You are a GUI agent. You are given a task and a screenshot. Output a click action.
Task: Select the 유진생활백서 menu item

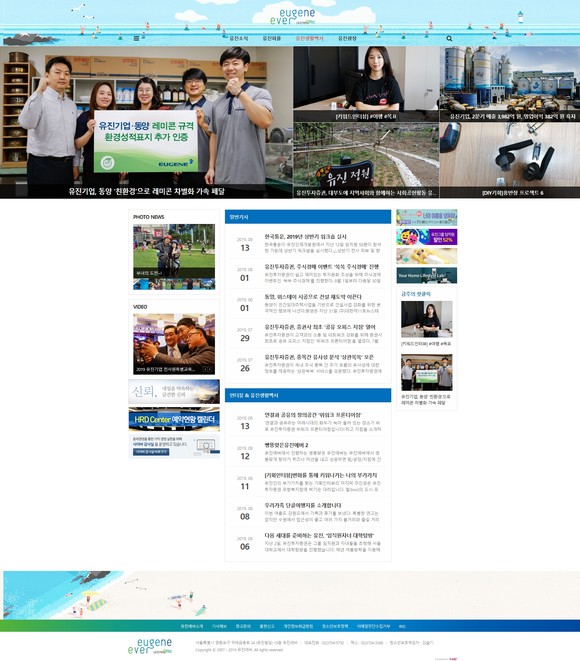pos(309,38)
